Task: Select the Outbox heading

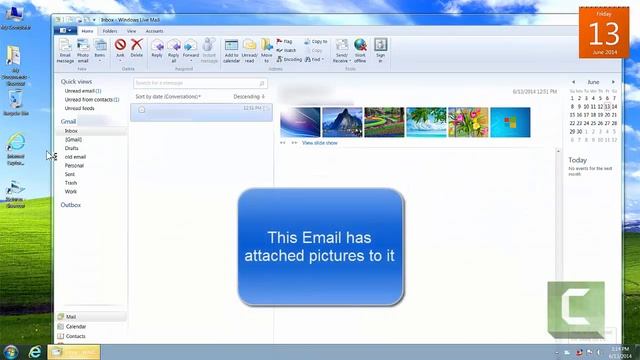Action: click(x=71, y=205)
